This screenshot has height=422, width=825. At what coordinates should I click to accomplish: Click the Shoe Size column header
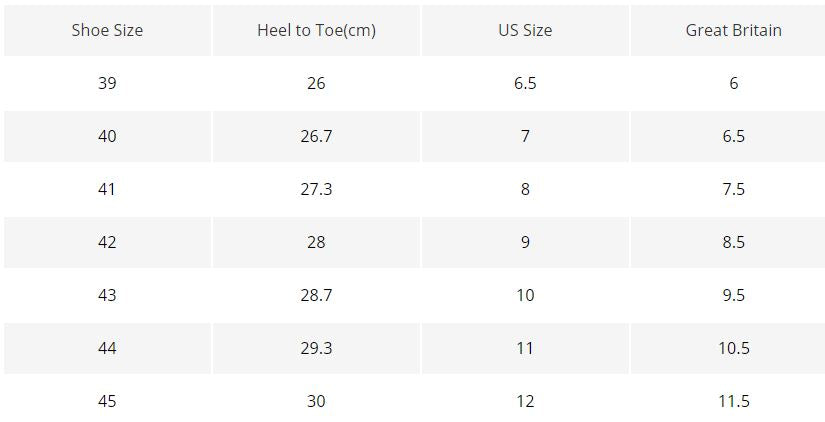pyautogui.click(x=107, y=30)
